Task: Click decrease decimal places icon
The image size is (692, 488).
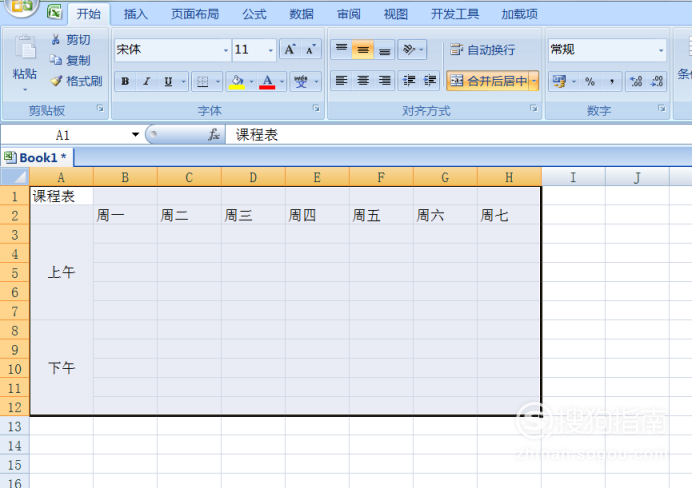Action: click(x=657, y=82)
